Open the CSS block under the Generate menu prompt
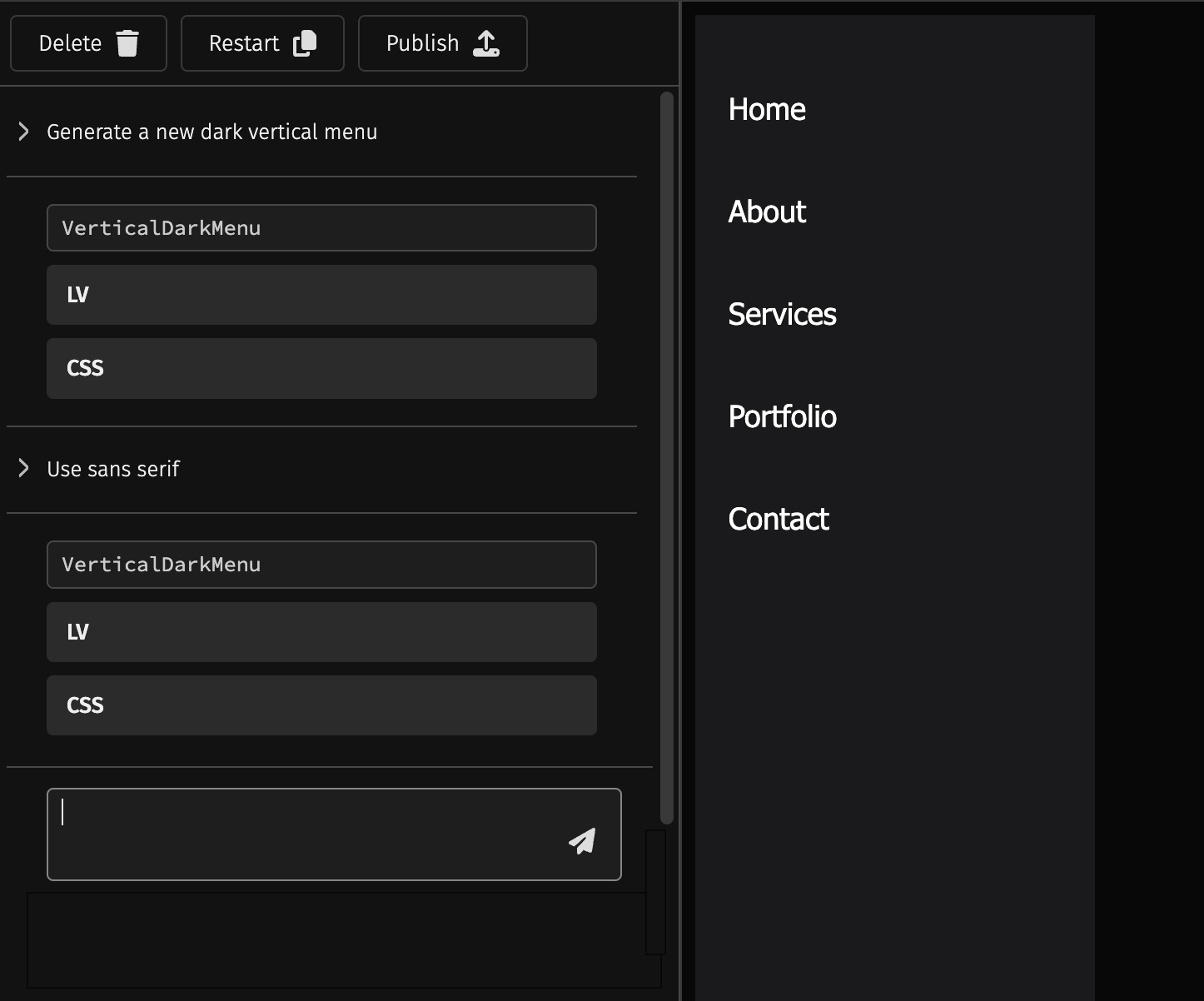This screenshot has width=1204, height=1001. click(321, 368)
